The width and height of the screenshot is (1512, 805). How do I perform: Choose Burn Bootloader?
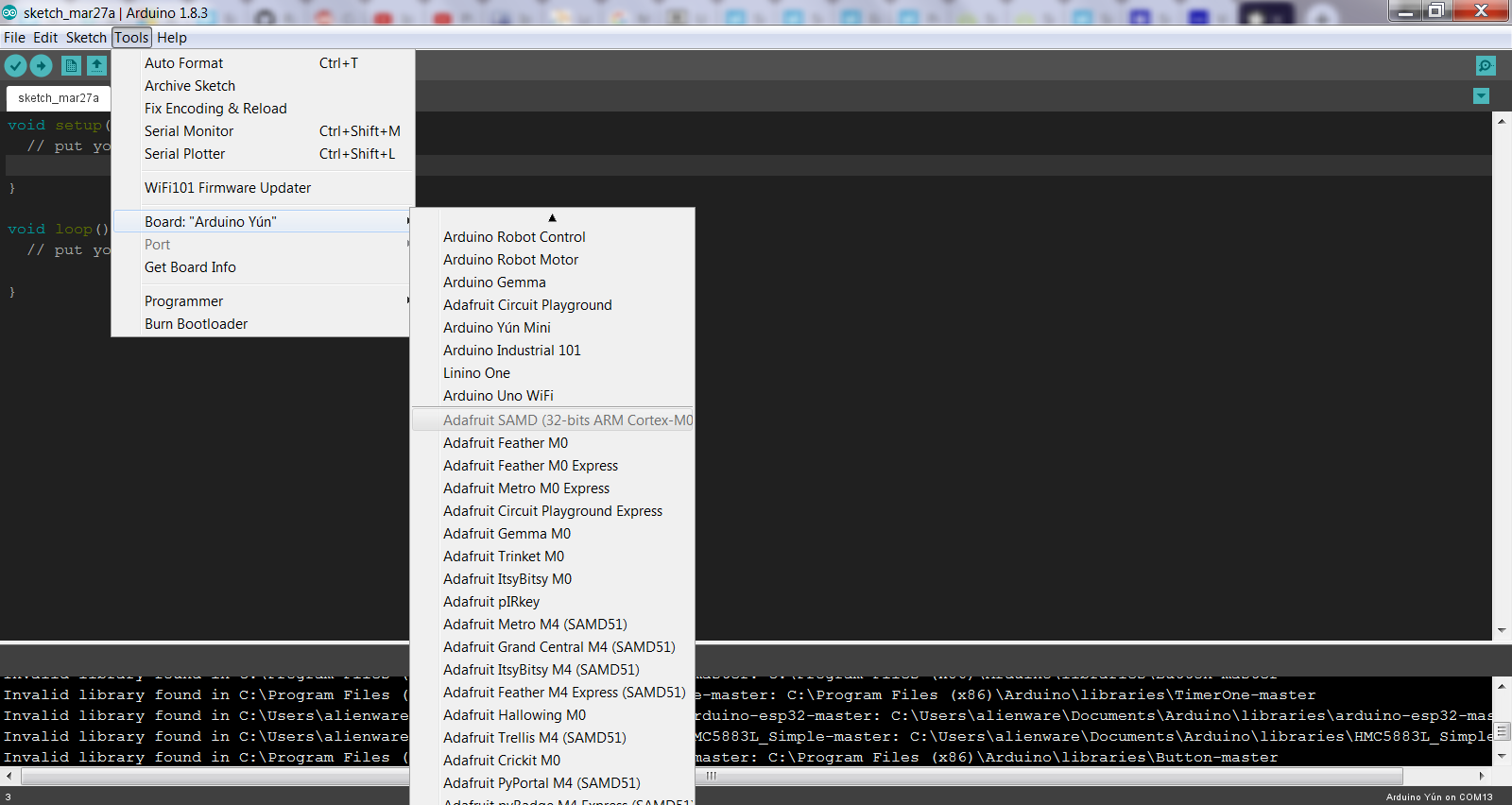(x=263, y=324)
